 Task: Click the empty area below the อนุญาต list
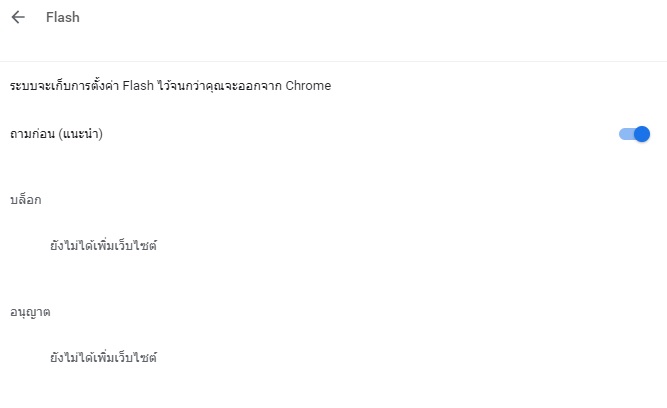pos(333,390)
